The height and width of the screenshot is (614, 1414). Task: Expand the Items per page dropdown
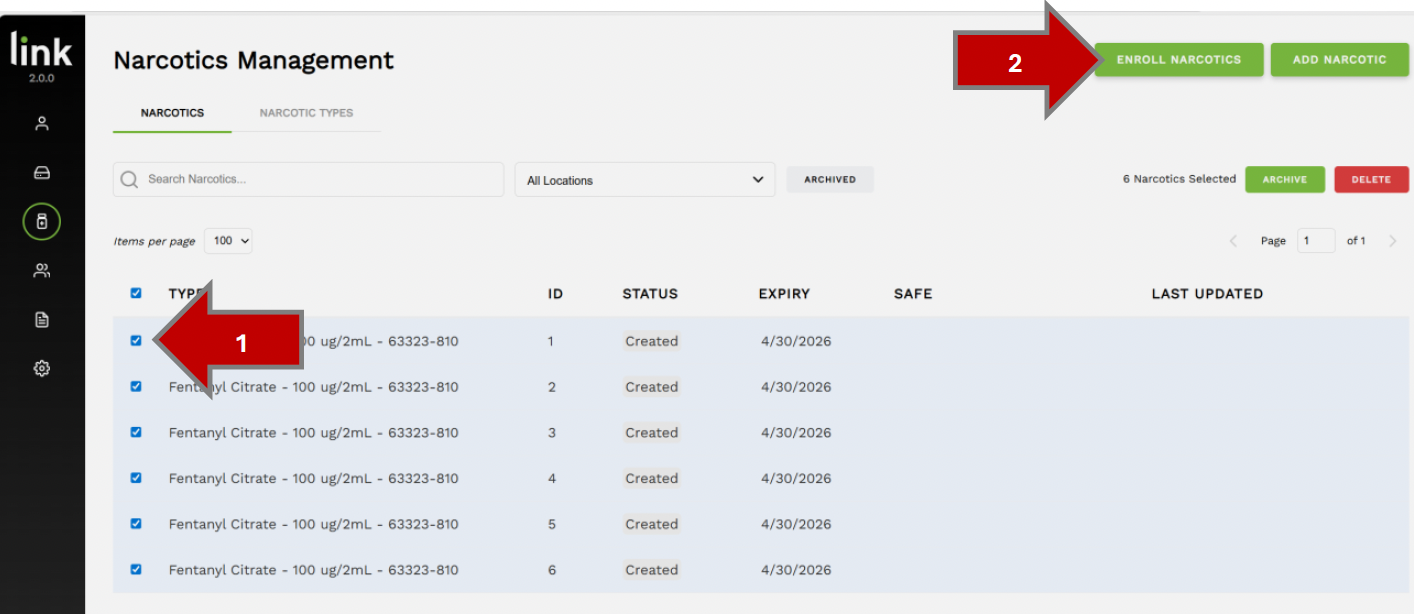pyautogui.click(x=229, y=241)
